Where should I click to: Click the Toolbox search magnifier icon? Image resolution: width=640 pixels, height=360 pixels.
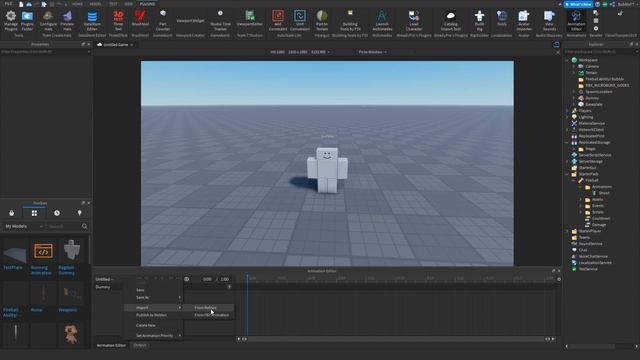coord(84,226)
